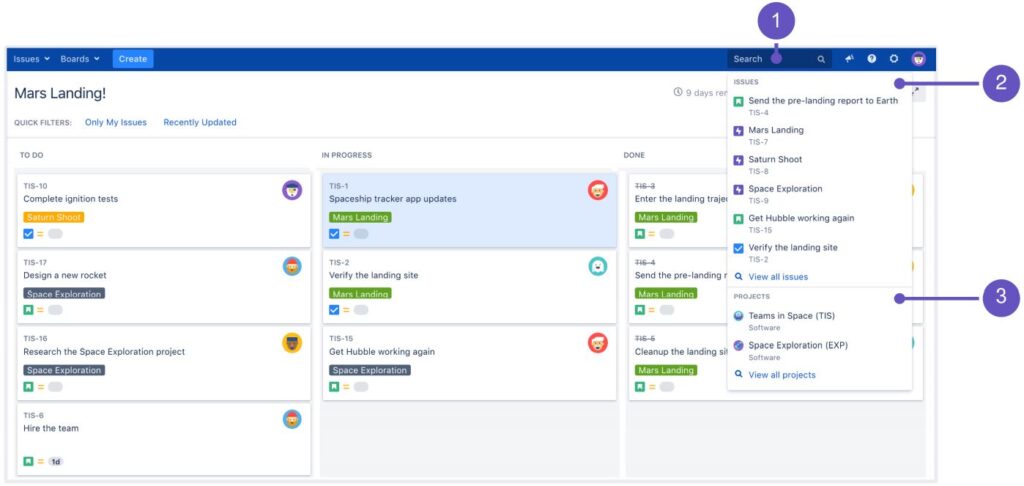The height and width of the screenshot is (486, 1024).
Task: Click assignee avatar on TIS-2 card
Action: (x=598, y=267)
